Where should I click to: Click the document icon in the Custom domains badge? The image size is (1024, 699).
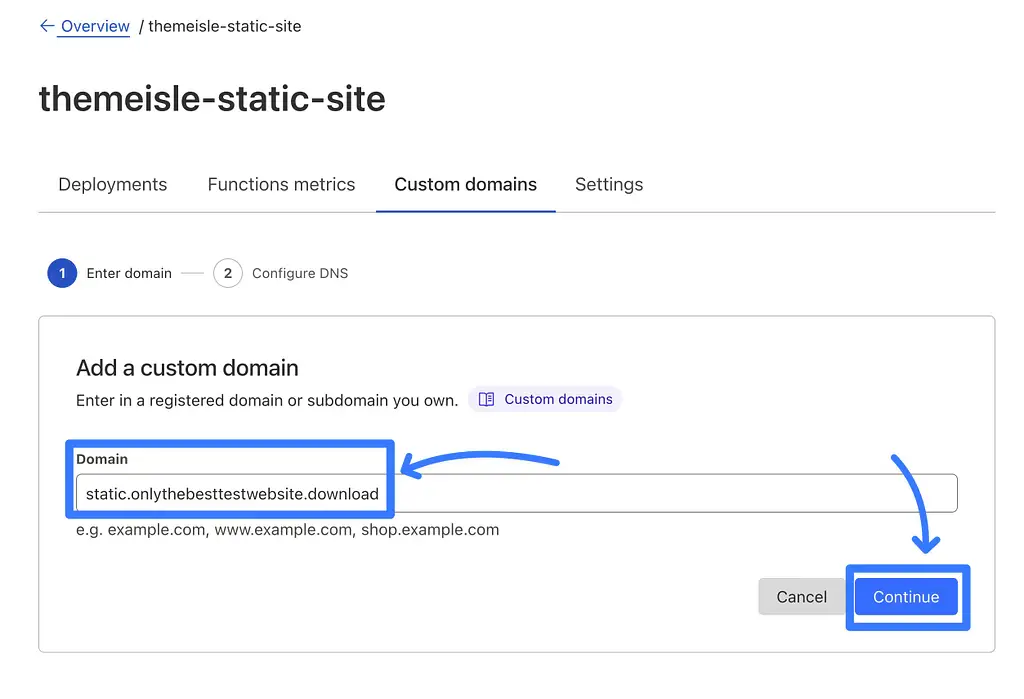click(x=487, y=399)
